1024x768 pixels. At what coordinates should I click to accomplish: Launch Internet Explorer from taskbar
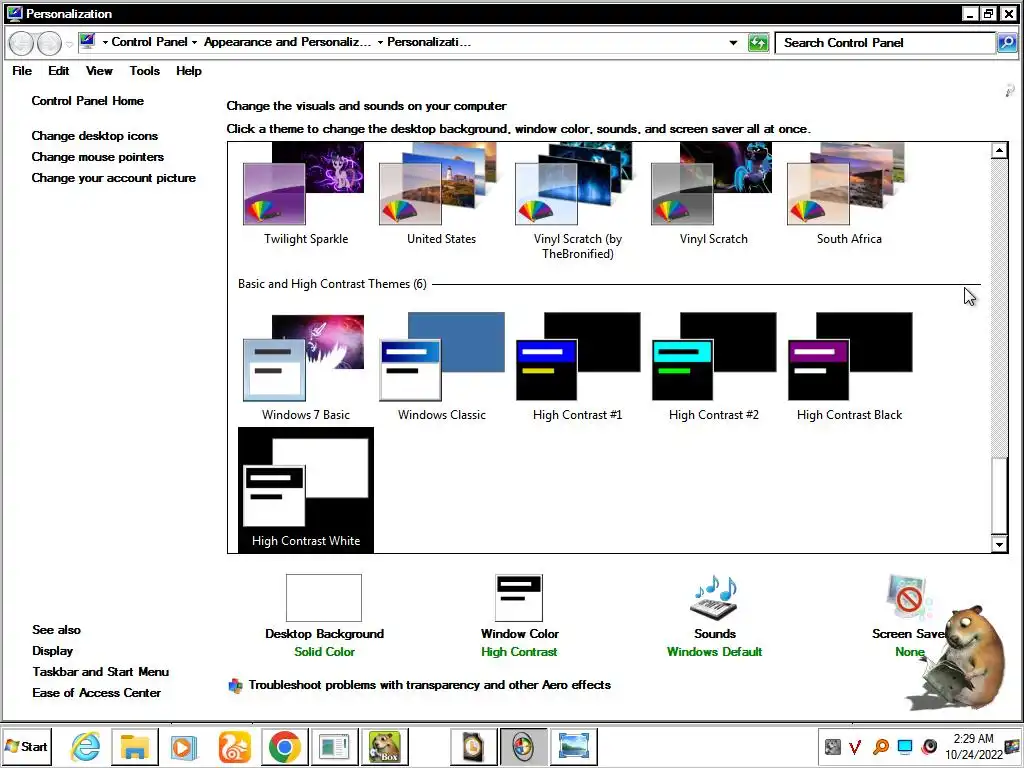coord(86,746)
